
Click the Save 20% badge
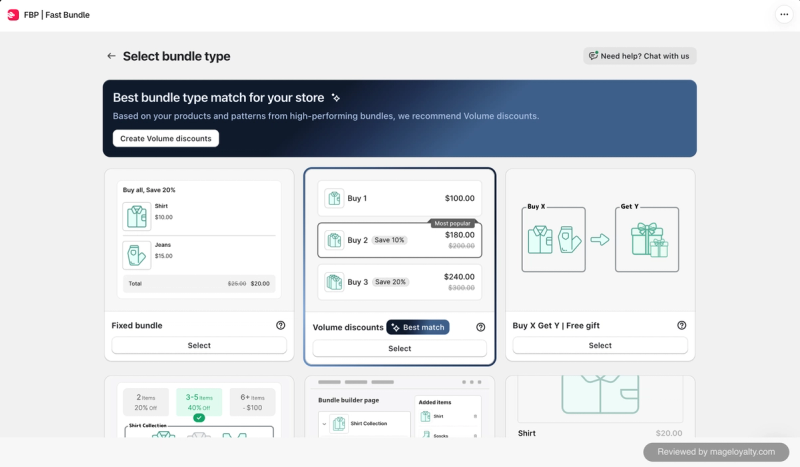(x=390, y=282)
